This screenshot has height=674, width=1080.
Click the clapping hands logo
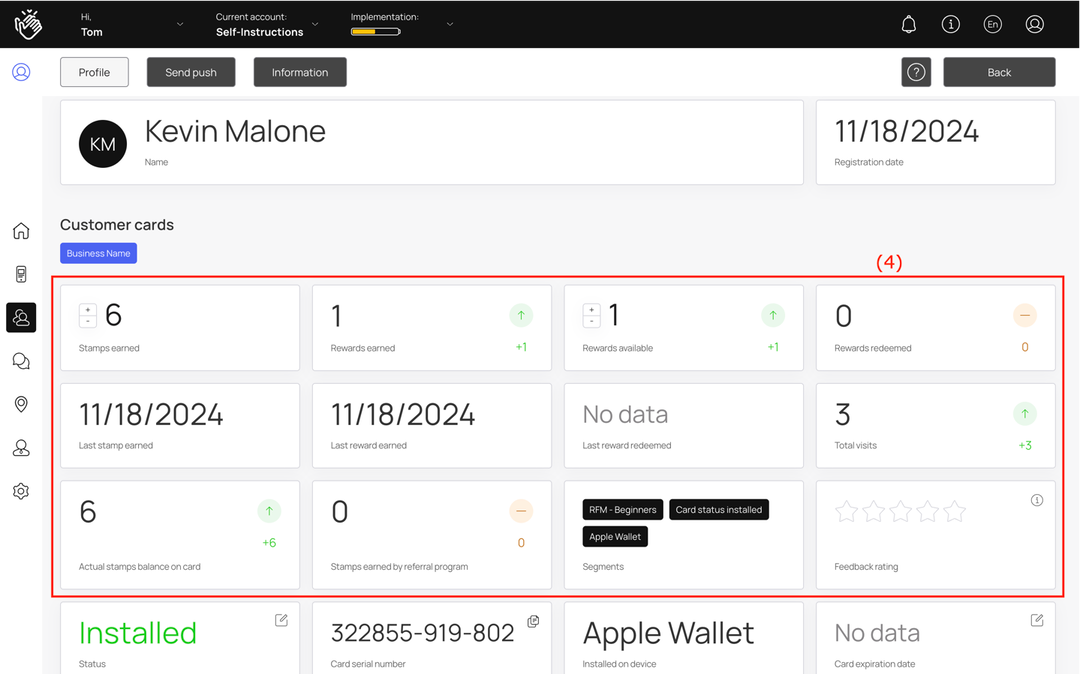coord(28,24)
